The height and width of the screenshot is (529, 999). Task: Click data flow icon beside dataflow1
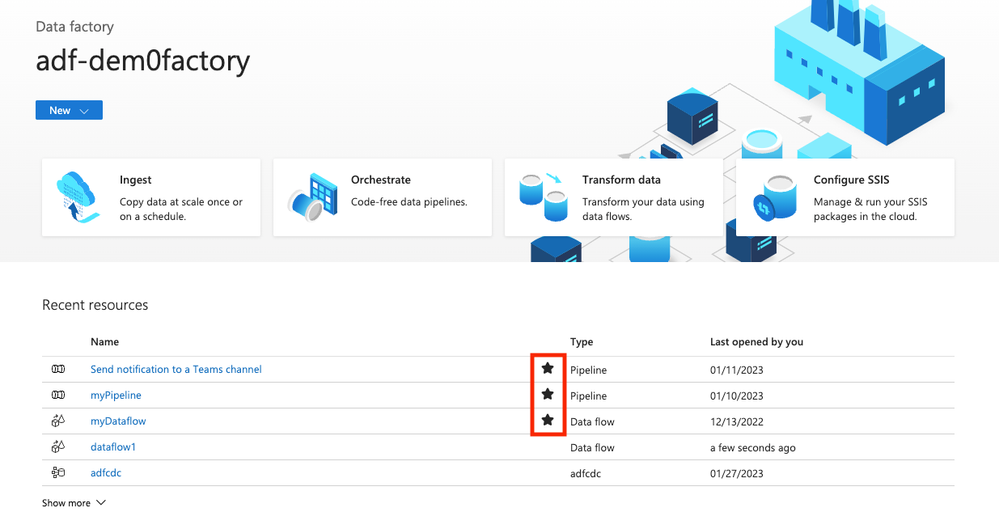point(58,447)
